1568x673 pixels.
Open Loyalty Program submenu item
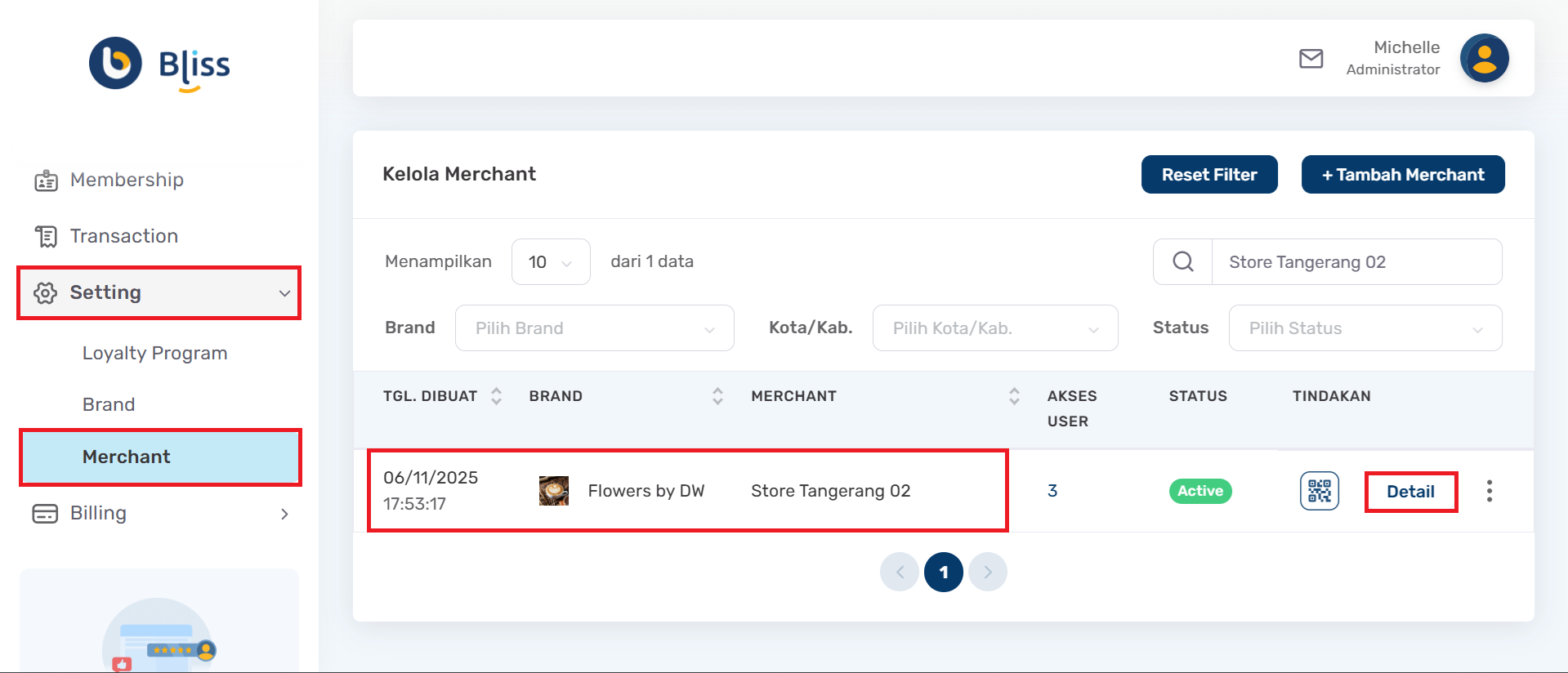click(x=154, y=353)
